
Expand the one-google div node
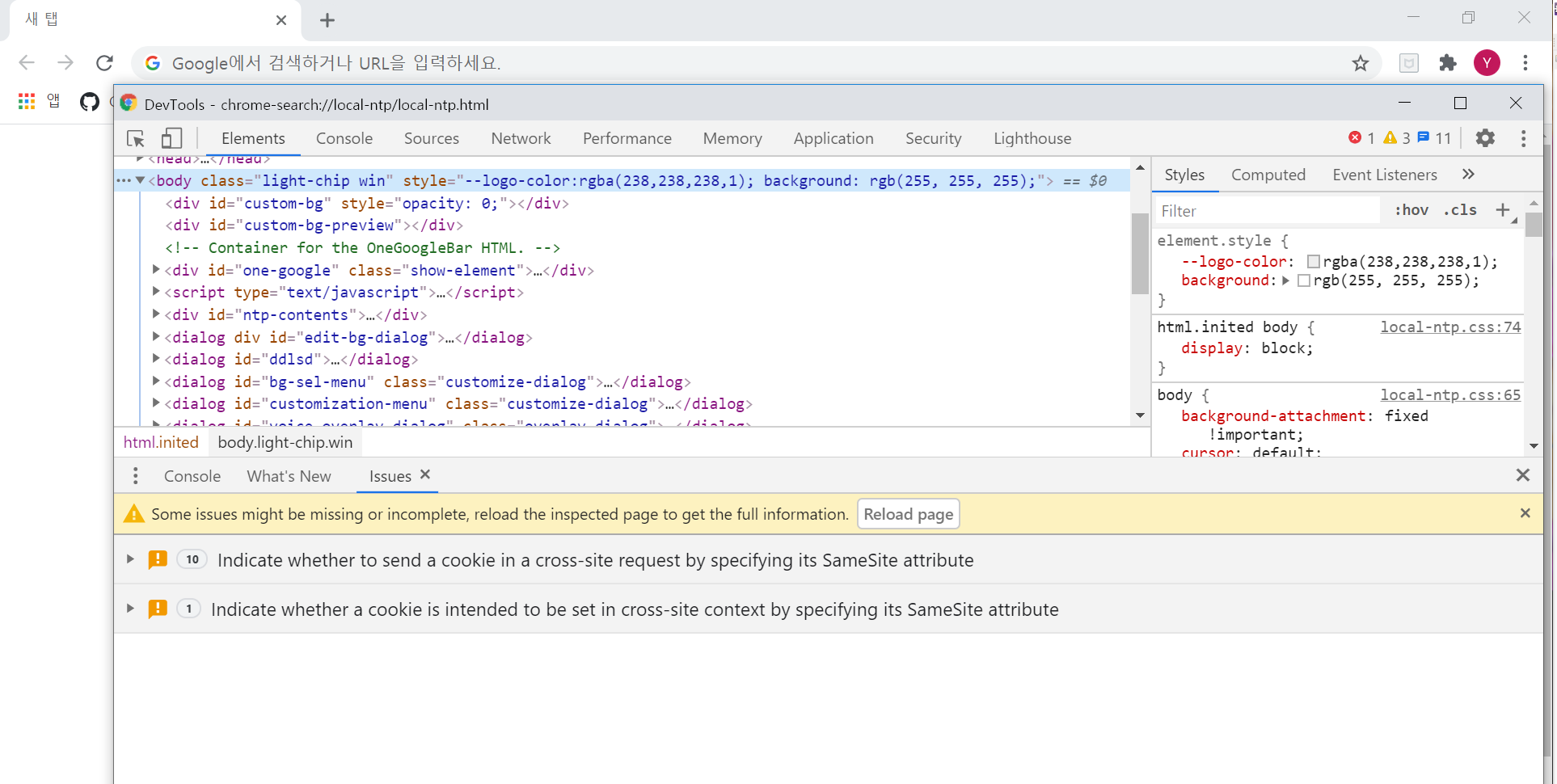point(156,270)
